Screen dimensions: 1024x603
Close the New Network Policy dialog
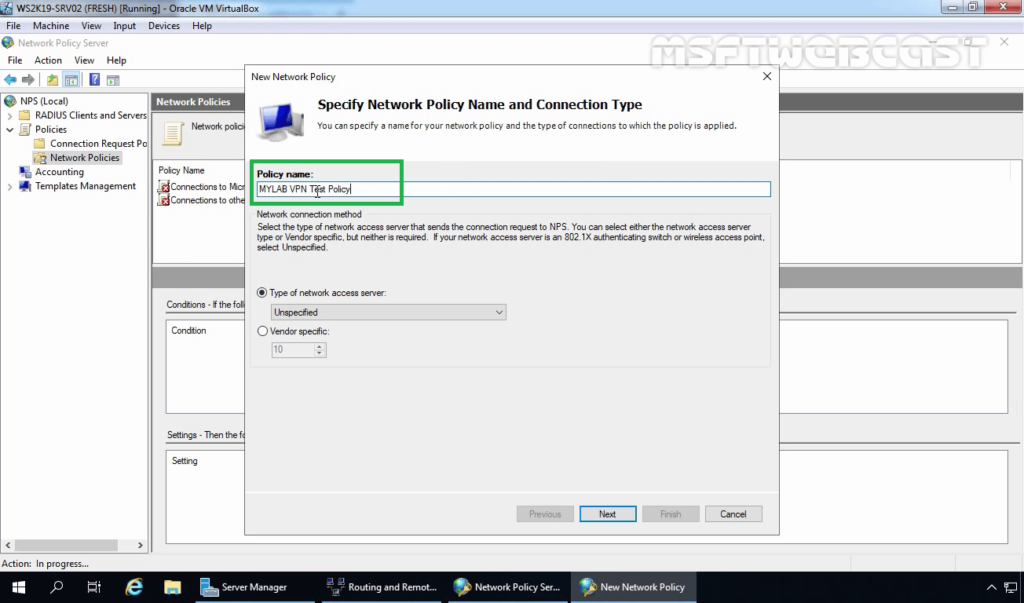pos(767,76)
